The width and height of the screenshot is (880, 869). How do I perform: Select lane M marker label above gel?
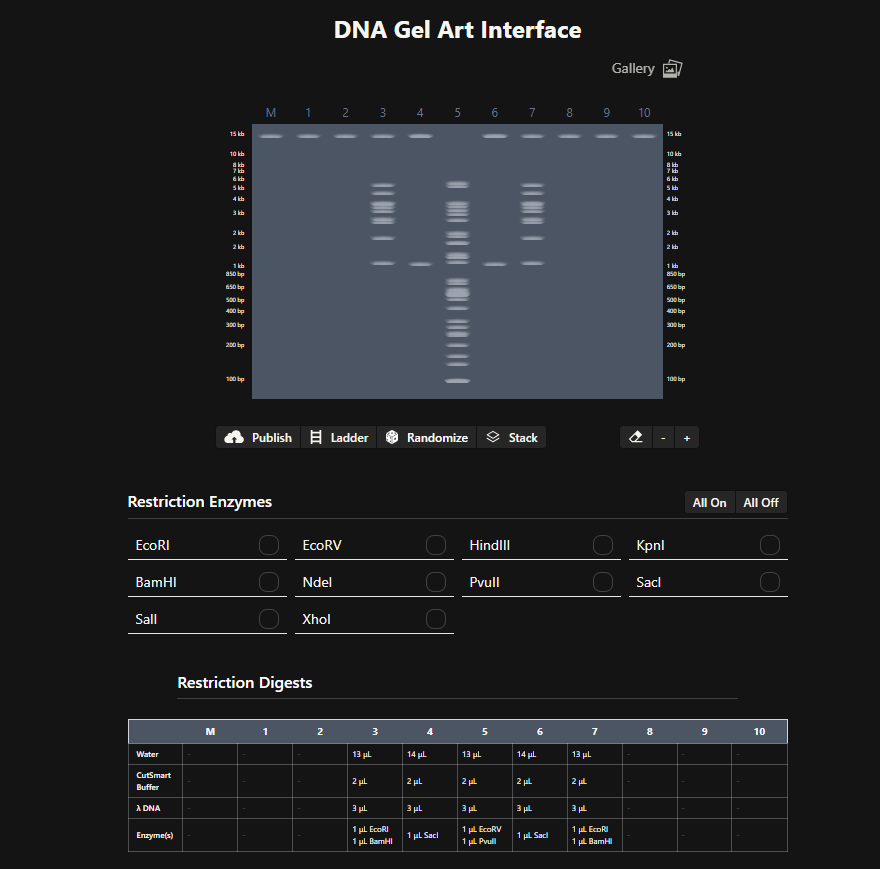tap(271, 113)
